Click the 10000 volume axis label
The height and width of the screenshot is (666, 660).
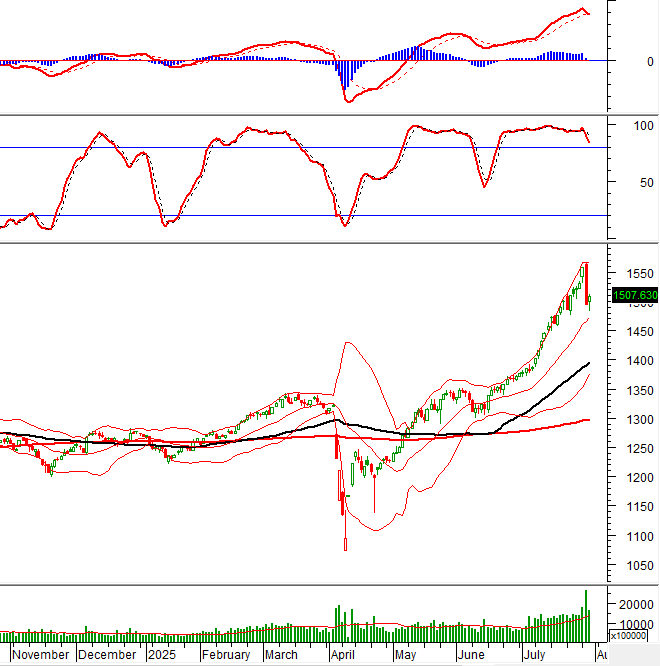[636, 624]
